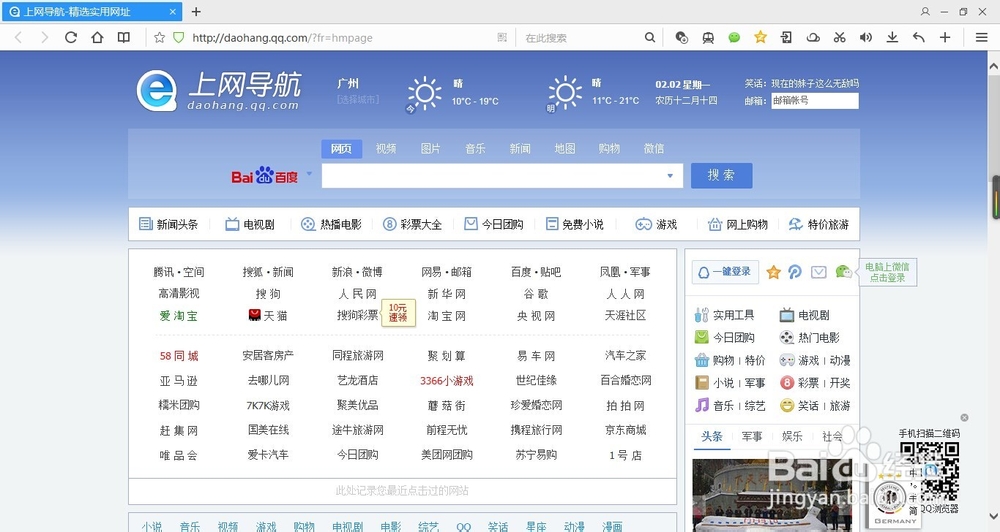The height and width of the screenshot is (532, 1000).
Task: Switch to the 军事 news tab
Action: coord(752,436)
